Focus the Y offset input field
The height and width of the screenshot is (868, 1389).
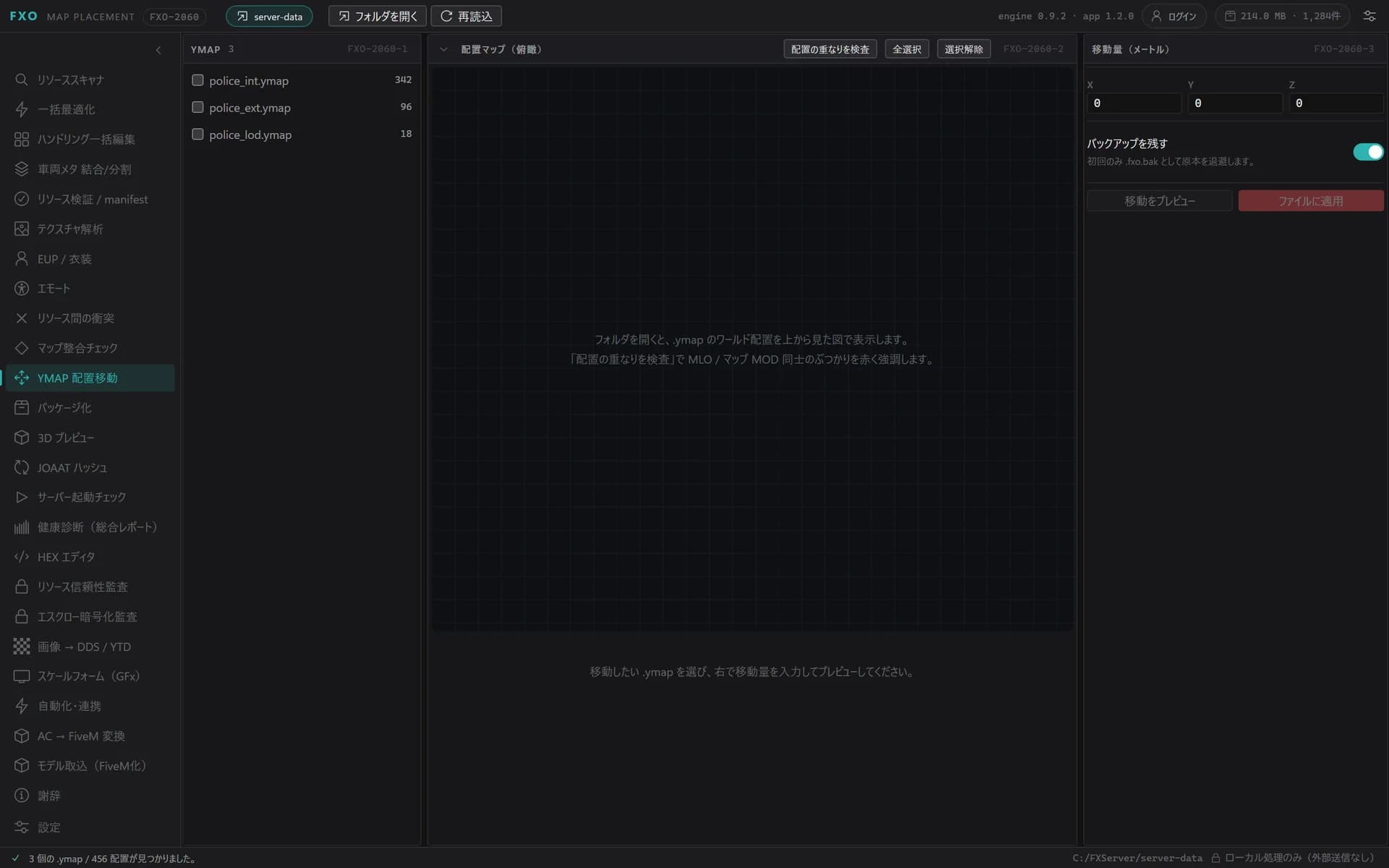(1235, 103)
